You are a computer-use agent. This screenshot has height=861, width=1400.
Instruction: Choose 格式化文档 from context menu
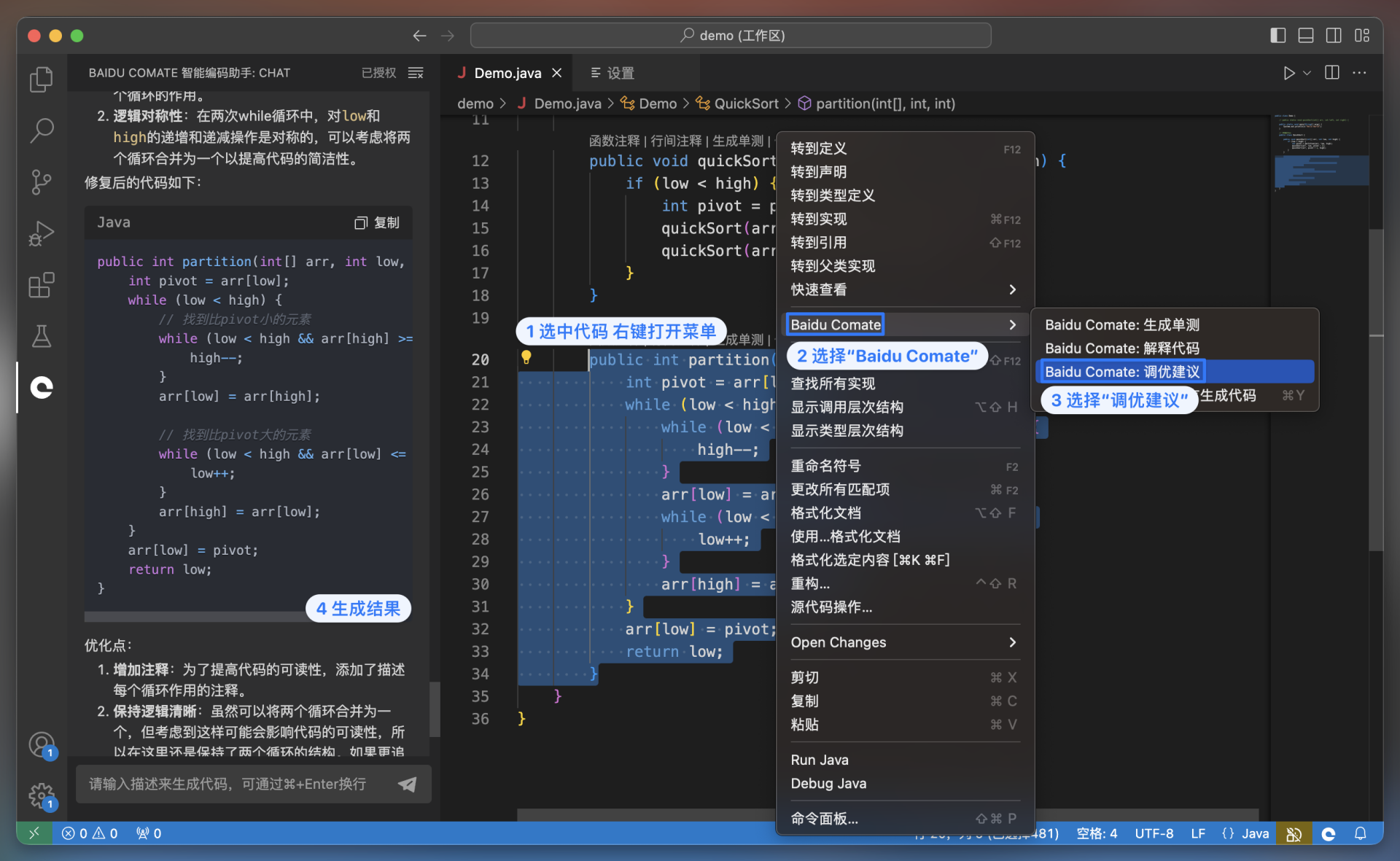pyautogui.click(x=826, y=513)
